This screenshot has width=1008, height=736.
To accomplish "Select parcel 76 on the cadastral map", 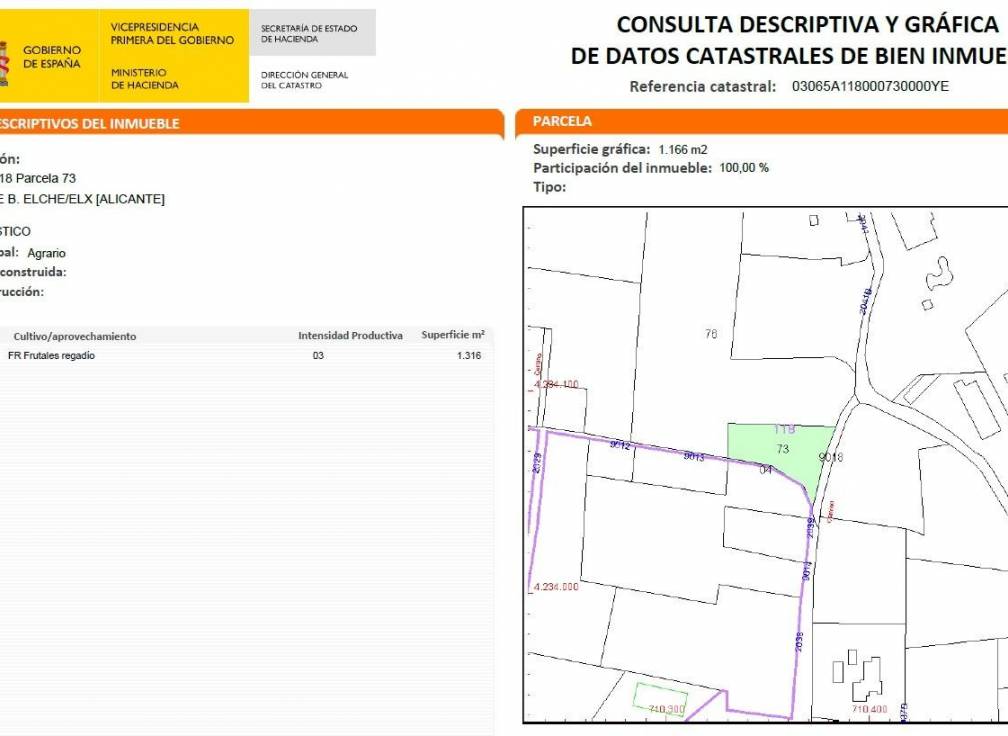I will [710, 334].
